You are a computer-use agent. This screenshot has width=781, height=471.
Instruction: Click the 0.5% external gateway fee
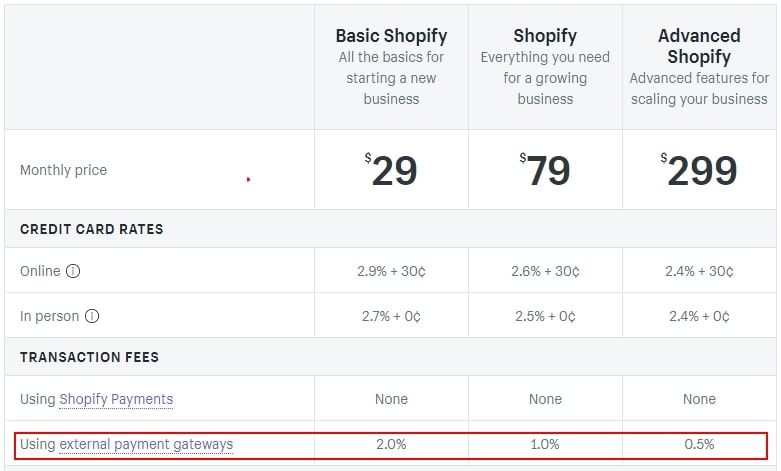tap(699, 444)
